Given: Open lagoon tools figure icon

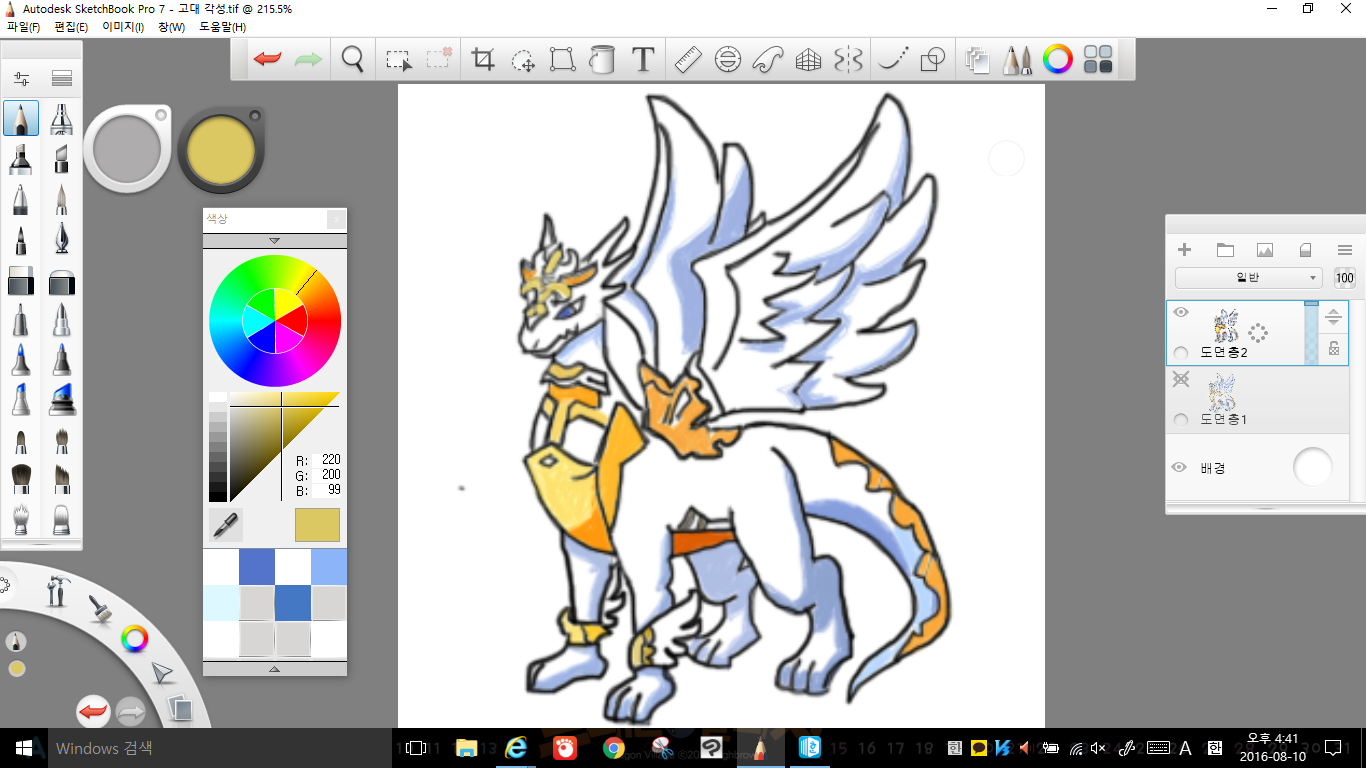Looking at the screenshot, I should tap(57, 592).
